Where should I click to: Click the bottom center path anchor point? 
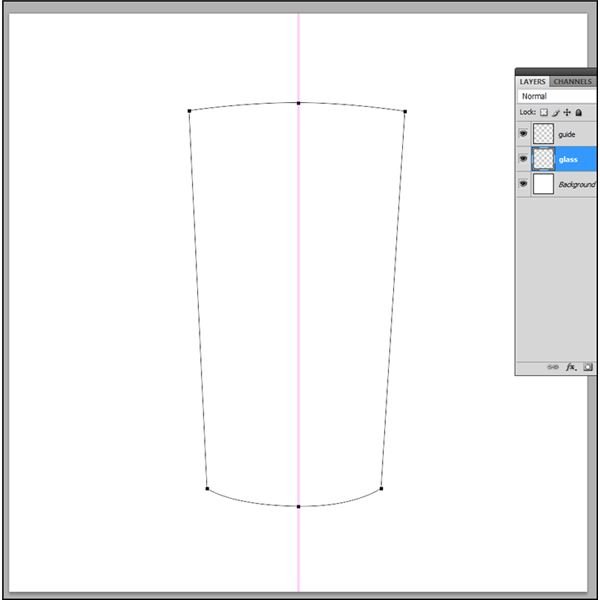[x=298, y=507]
